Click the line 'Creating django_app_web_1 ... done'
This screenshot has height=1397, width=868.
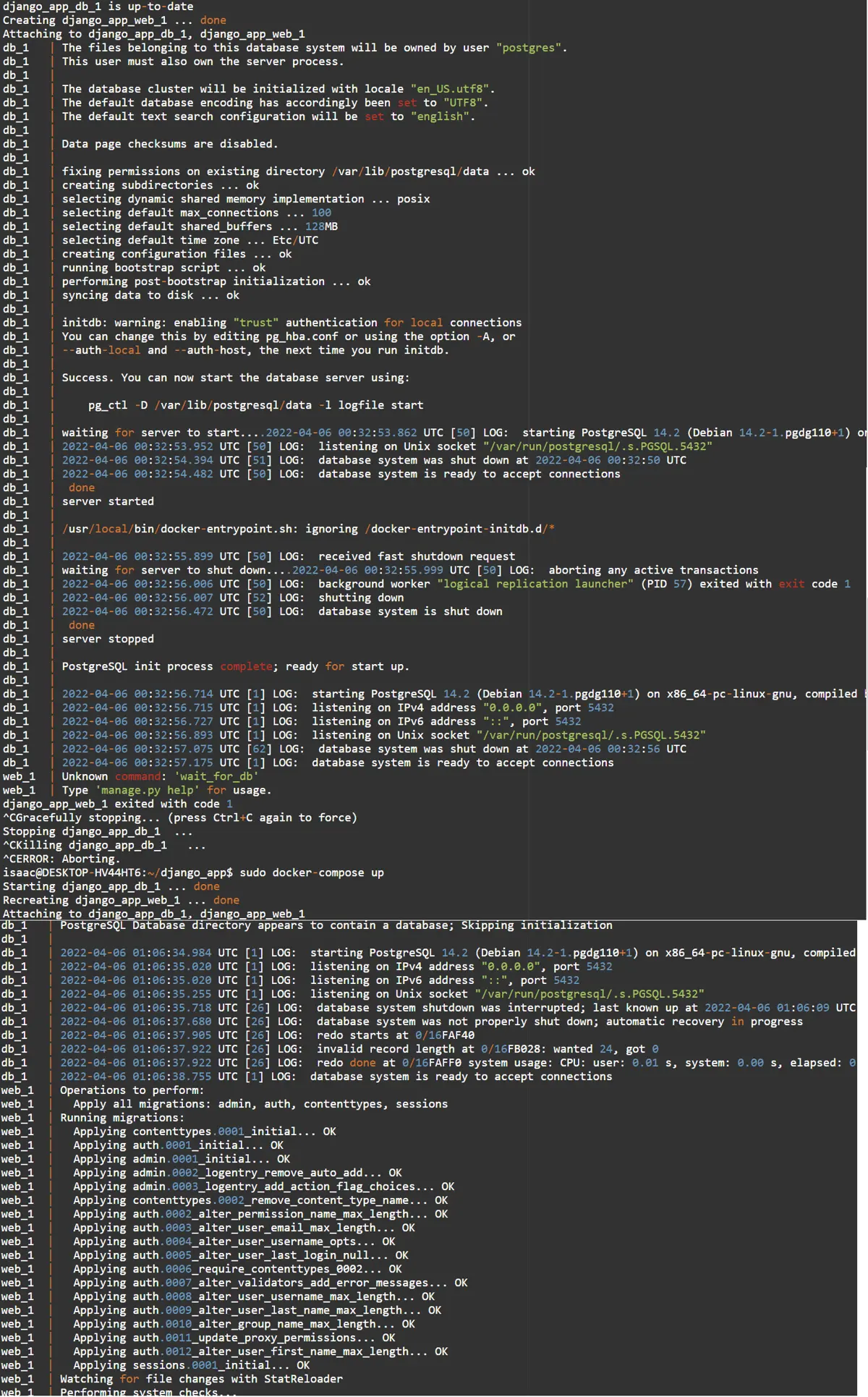click(114, 20)
